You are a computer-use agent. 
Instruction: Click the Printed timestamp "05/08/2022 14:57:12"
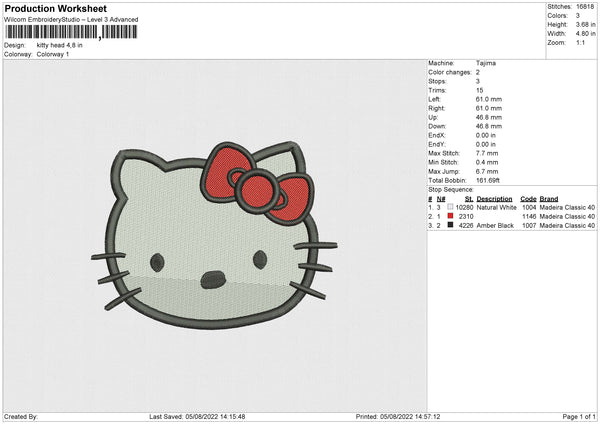410,416
